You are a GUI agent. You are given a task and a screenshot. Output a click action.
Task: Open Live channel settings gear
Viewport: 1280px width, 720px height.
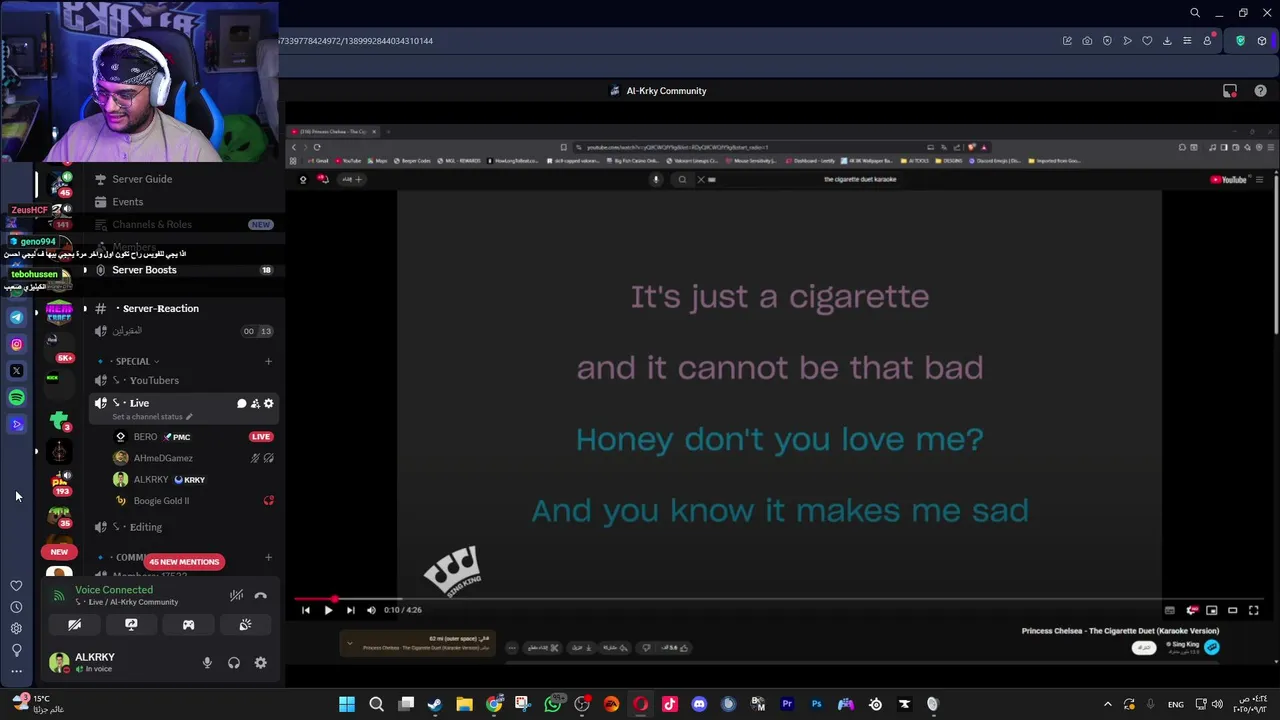pyautogui.click(x=268, y=404)
